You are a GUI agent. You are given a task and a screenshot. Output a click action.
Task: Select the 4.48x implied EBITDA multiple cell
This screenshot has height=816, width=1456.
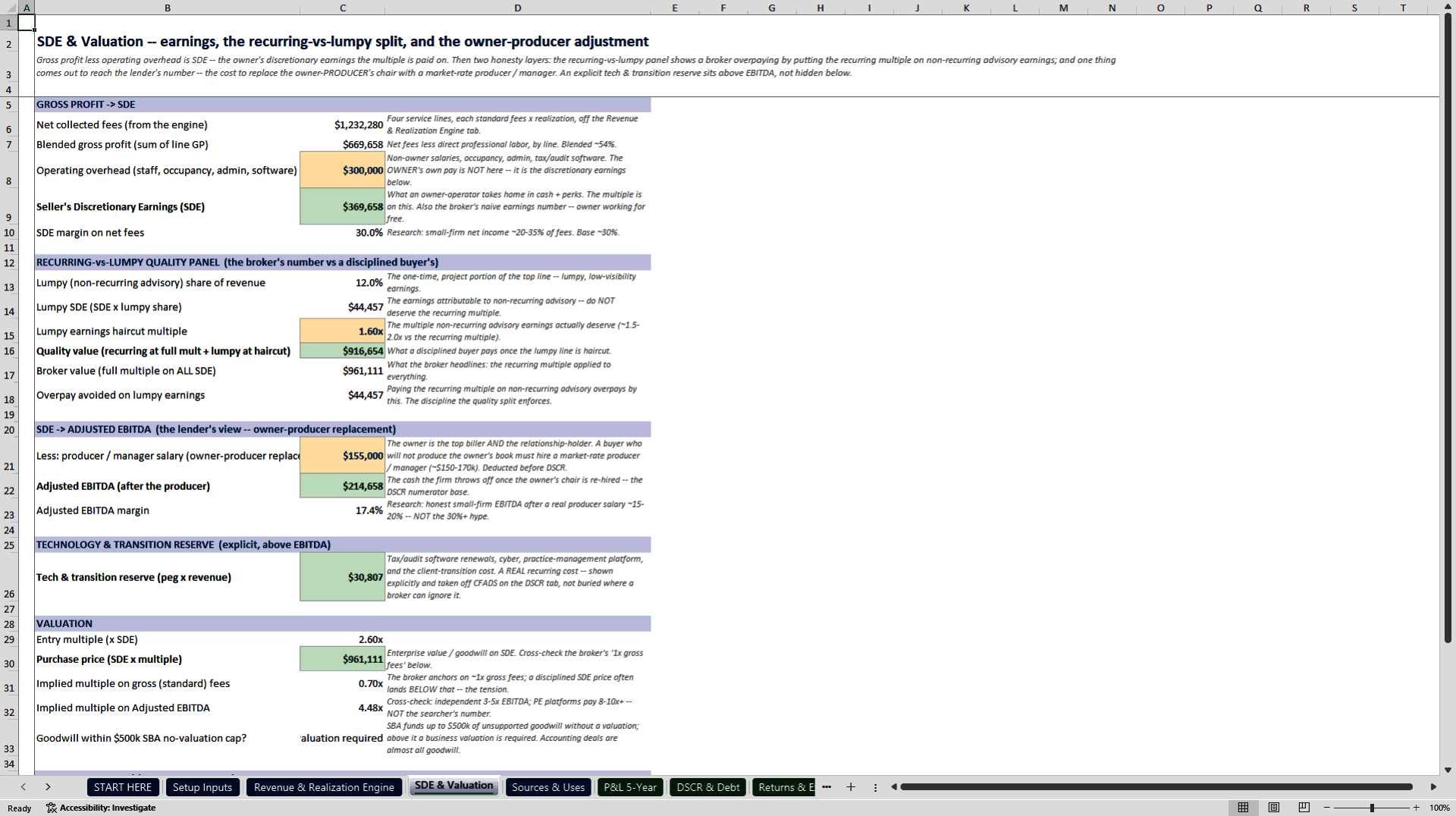343,707
